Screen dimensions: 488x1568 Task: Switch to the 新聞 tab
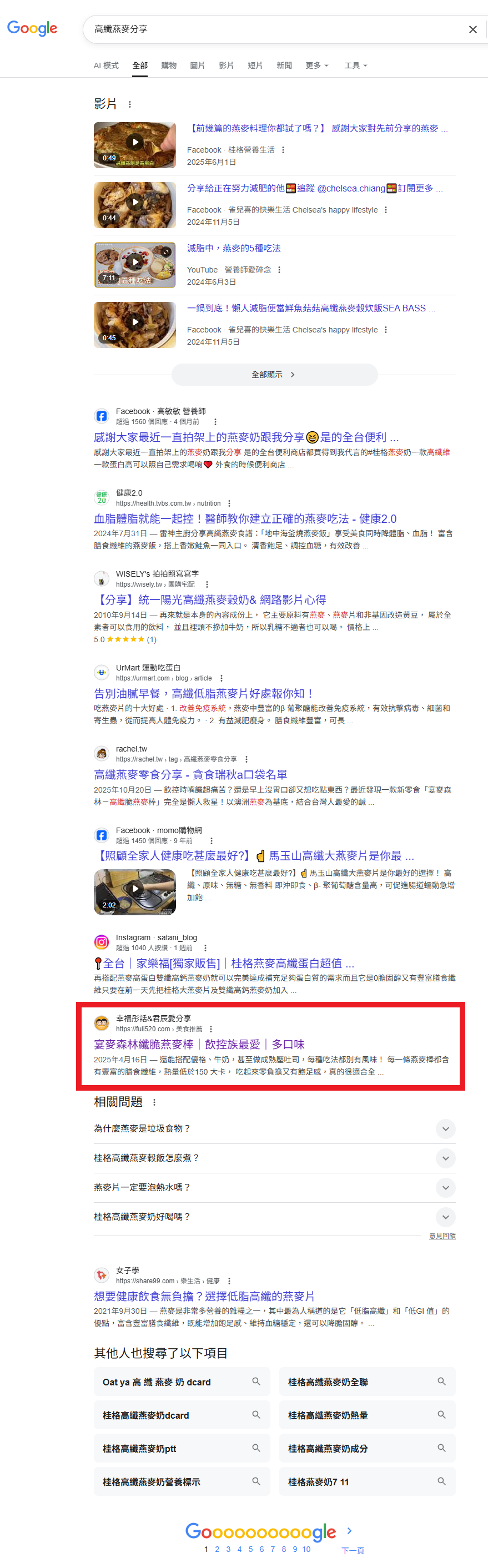pos(284,65)
